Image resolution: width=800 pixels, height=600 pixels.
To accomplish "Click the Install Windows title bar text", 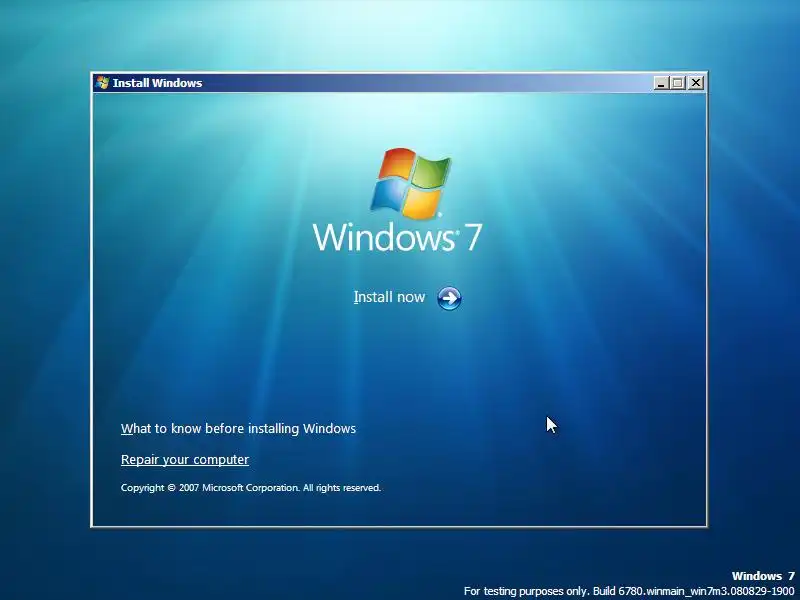I will 158,83.
